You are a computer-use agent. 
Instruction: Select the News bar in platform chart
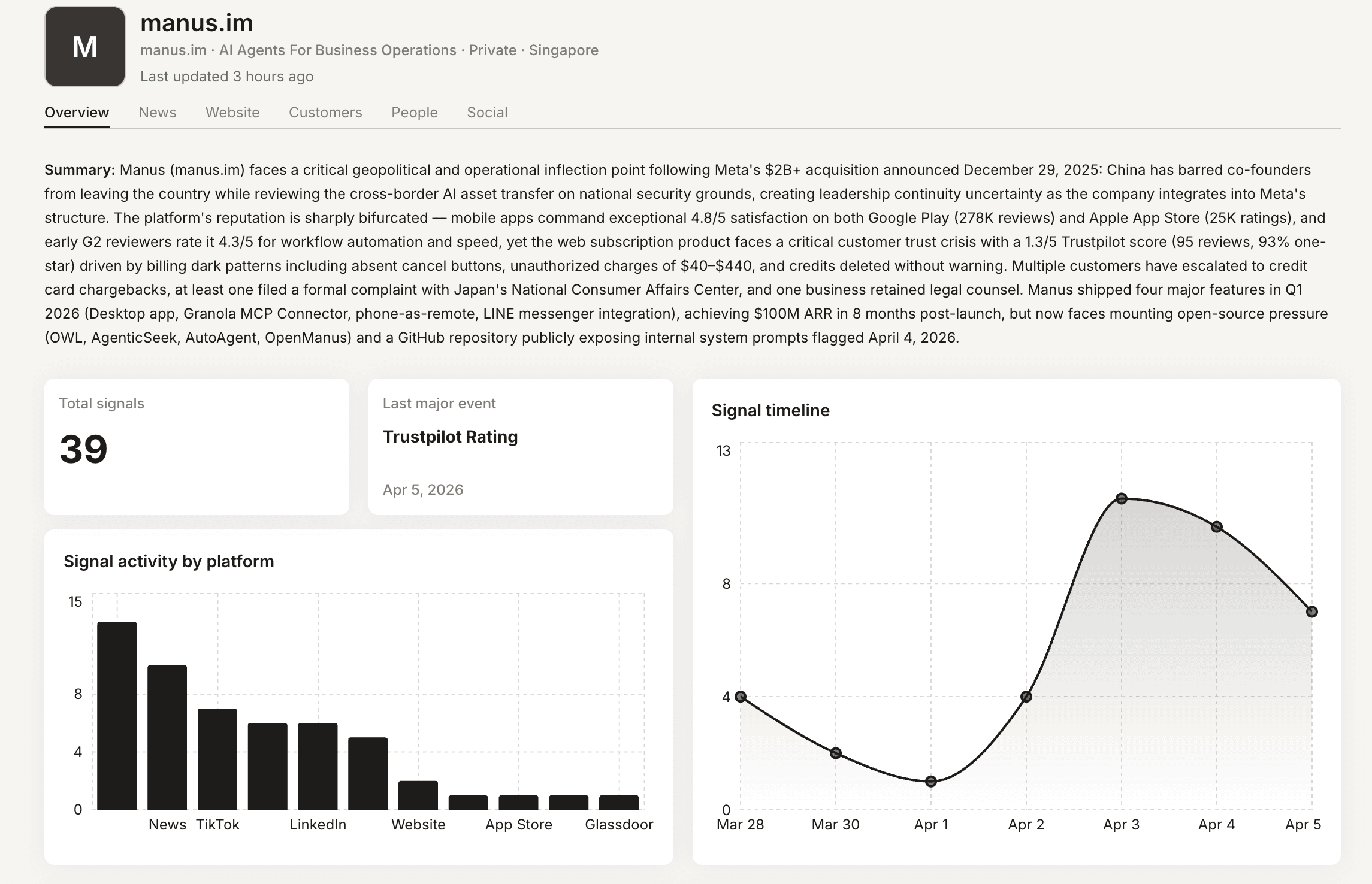coord(167,737)
